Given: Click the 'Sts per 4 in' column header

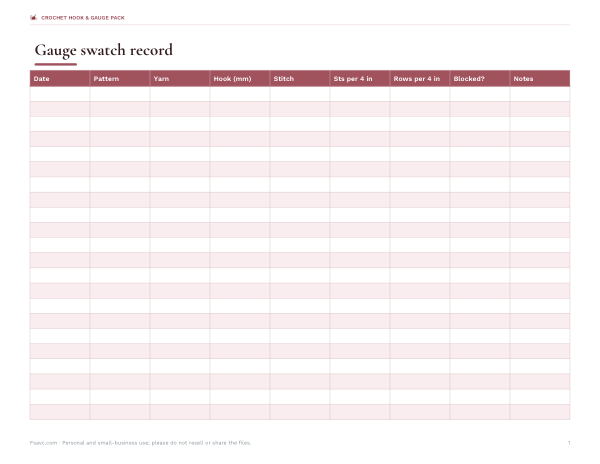Looking at the screenshot, I should tap(360, 79).
